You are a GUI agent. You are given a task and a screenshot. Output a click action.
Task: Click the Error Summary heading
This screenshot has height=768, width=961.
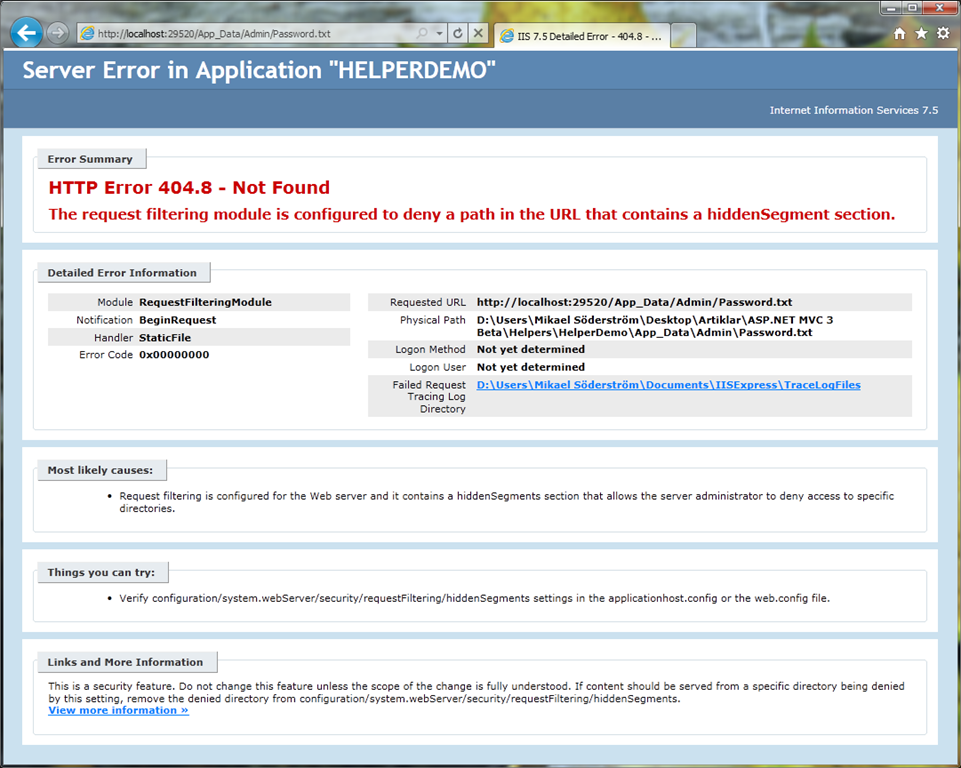coord(91,159)
